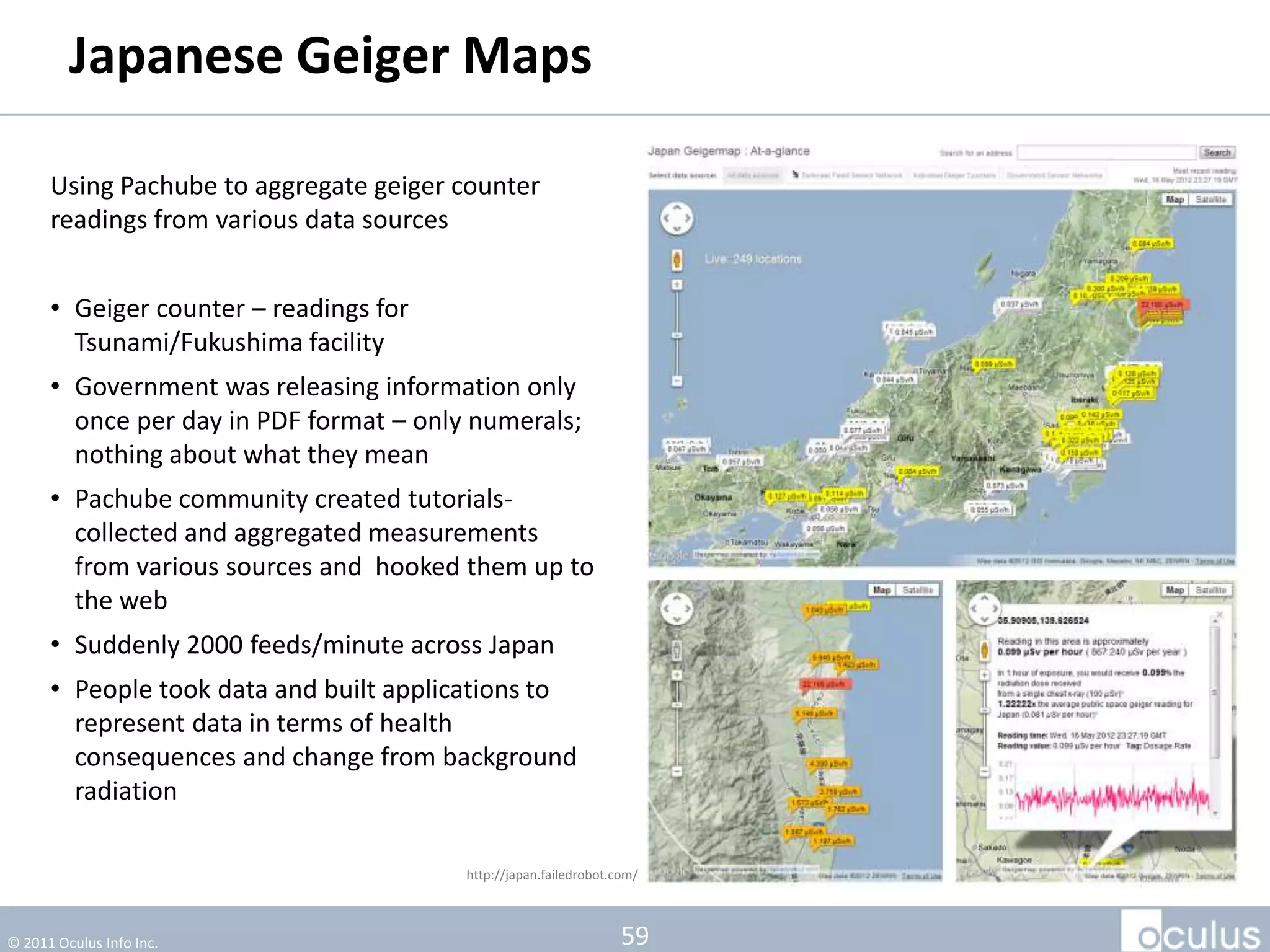
Task: Click the 0.045 µSv/h marker on the peninsula
Action: coord(913,332)
